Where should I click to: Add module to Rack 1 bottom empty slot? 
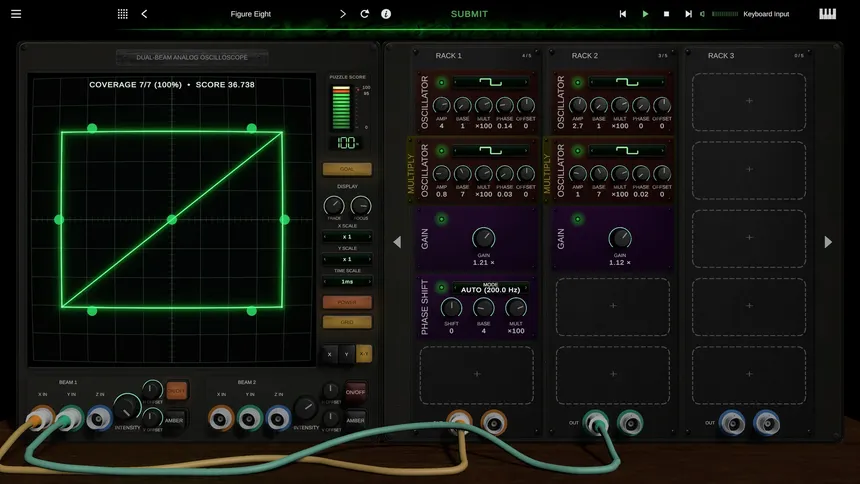click(x=477, y=375)
